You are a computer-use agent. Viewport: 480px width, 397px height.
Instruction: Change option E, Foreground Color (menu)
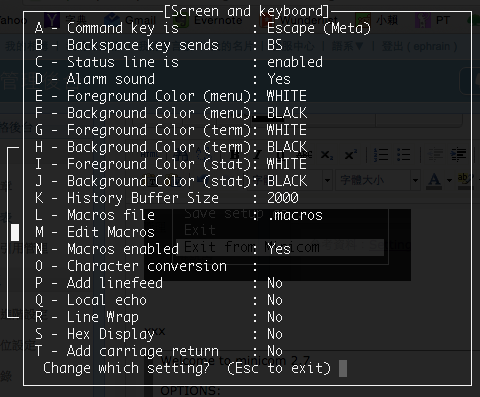coord(171,96)
